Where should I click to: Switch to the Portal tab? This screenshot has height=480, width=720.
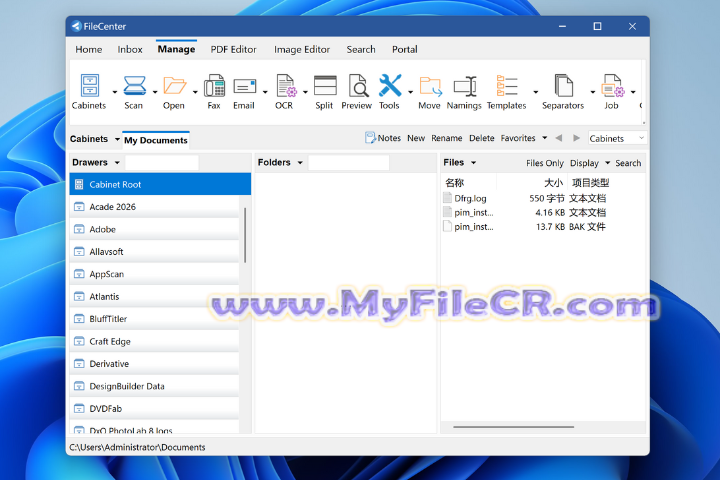(405, 49)
